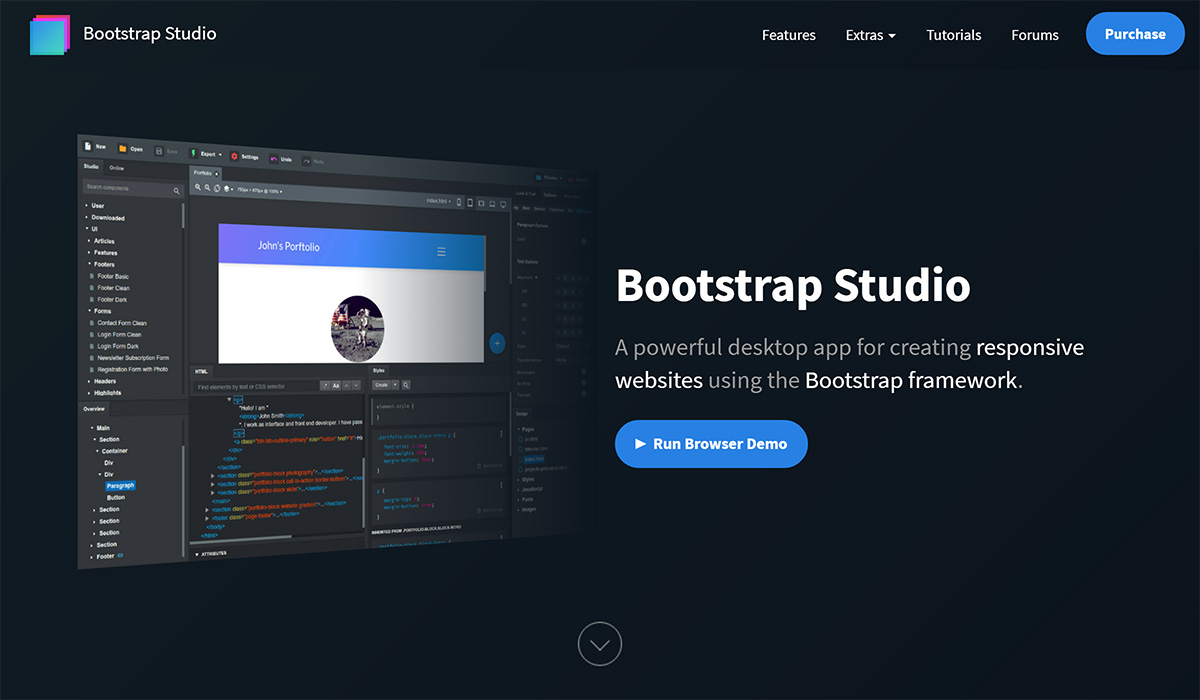Switch to the Online tab
The height and width of the screenshot is (700, 1200).
[117, 168]
